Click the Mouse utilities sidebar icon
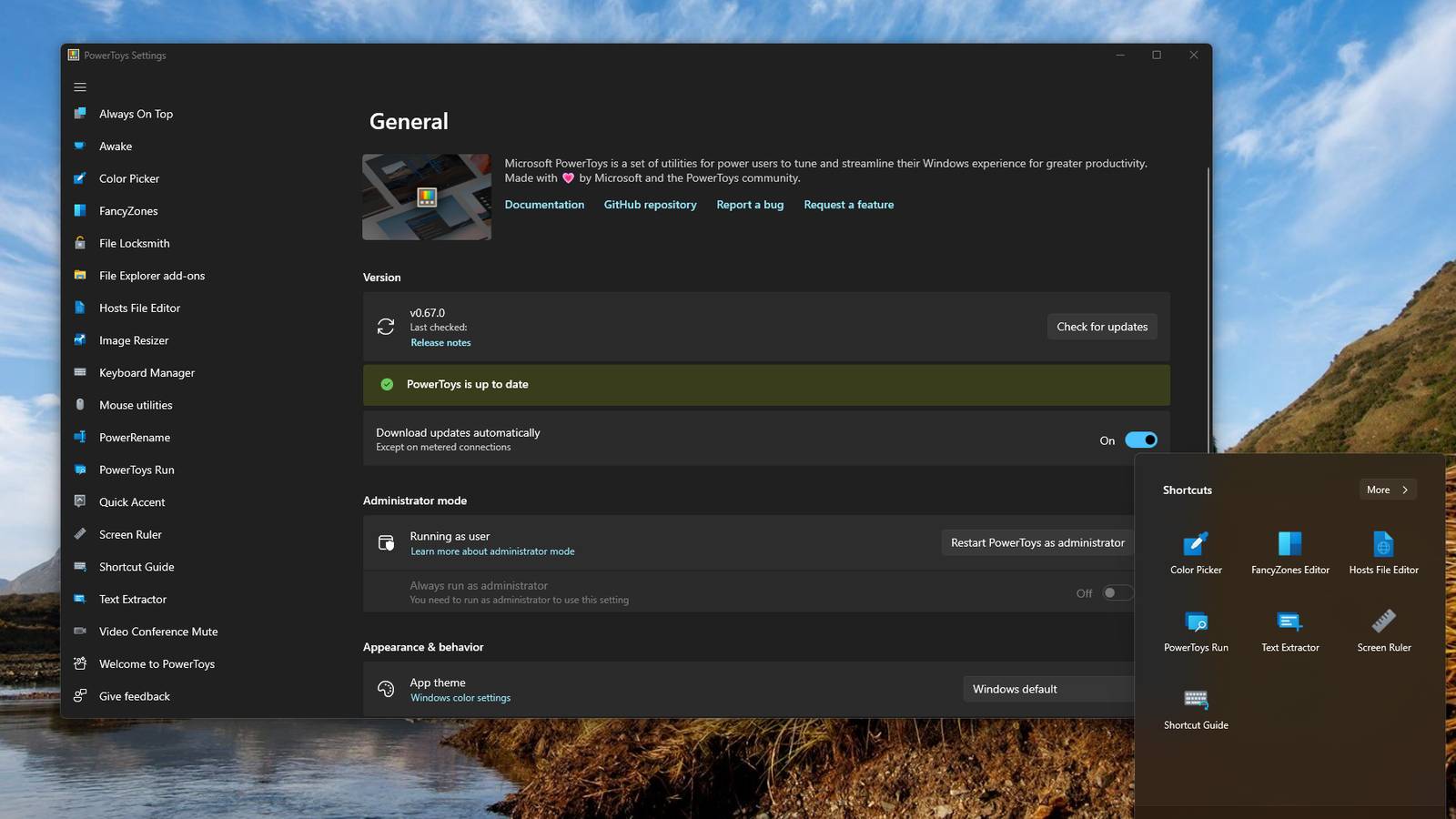This screenshot has width=1456, height=819. pyautogui.click(x=80, y=404)
